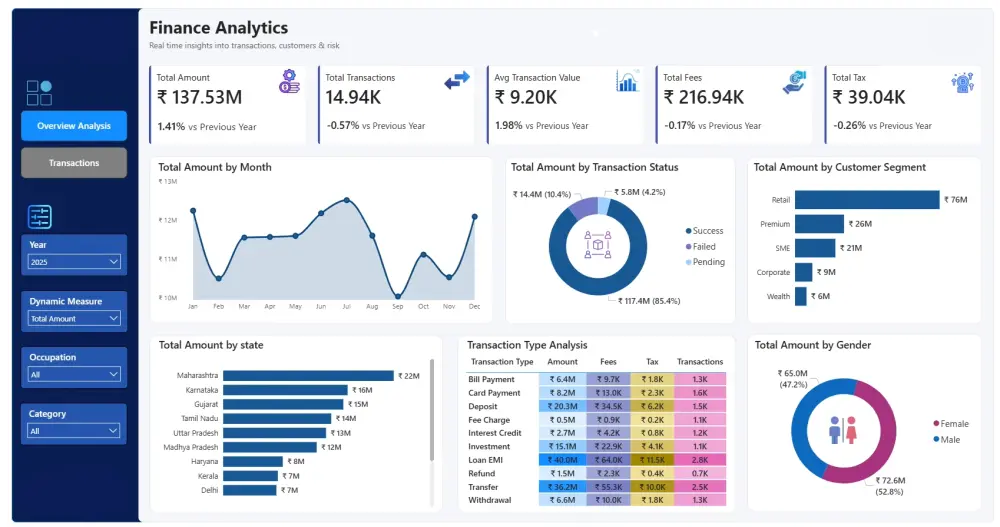Click the Loan EMI row label
The height and width of the screenshot is (527, 1000).
[x=485, y=460]
